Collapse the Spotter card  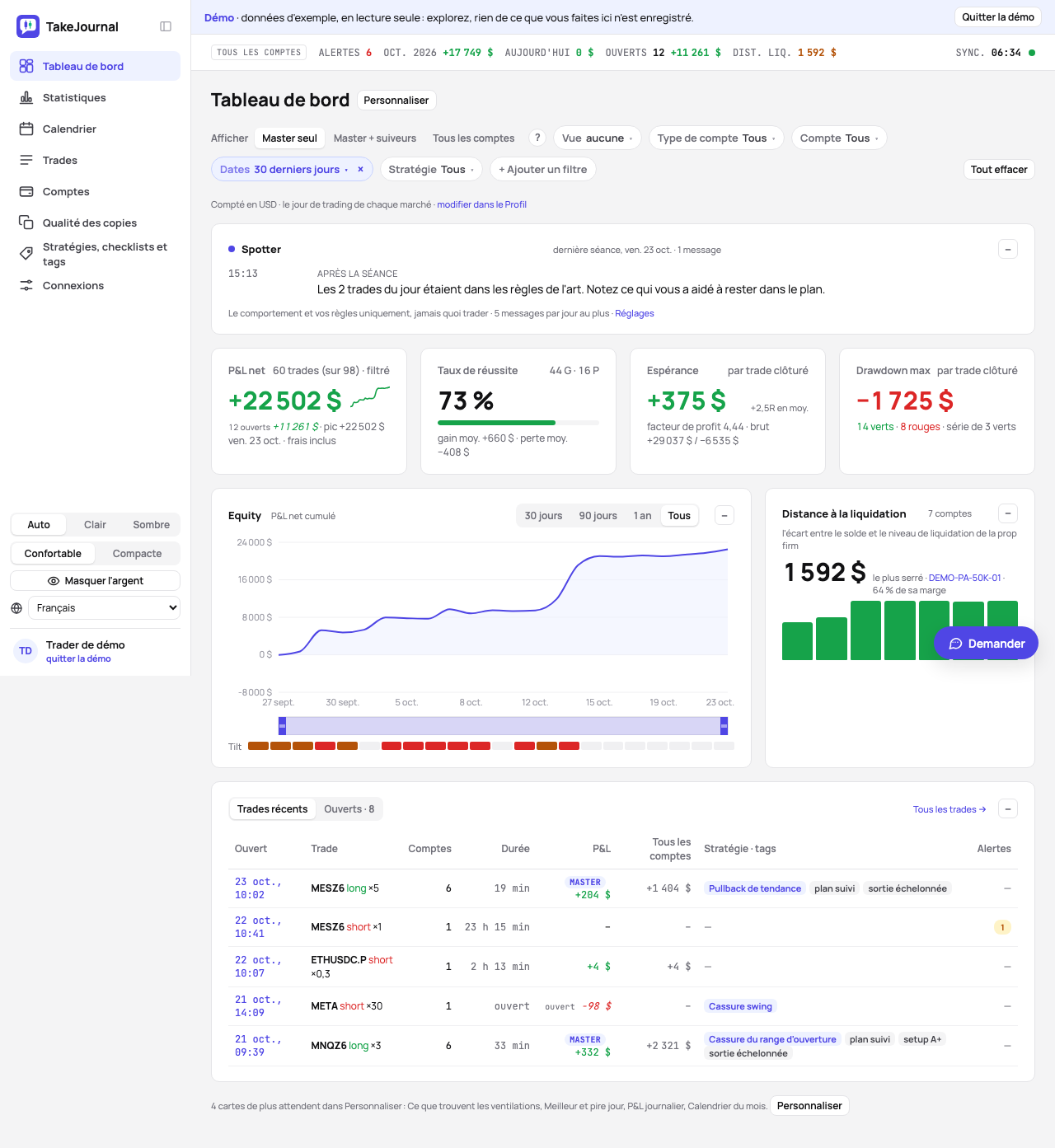1008,249
